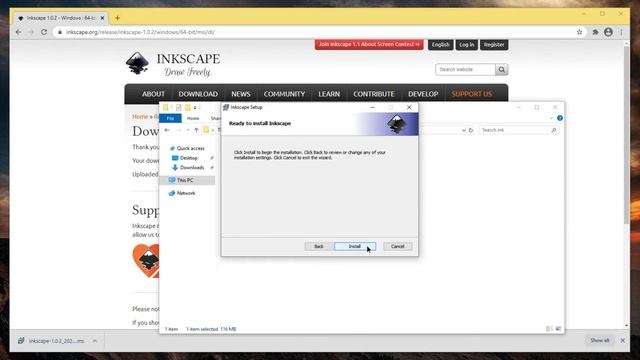Click the website search magnifier button
Viewport: 640px width, 360px height.
point(502,70)
